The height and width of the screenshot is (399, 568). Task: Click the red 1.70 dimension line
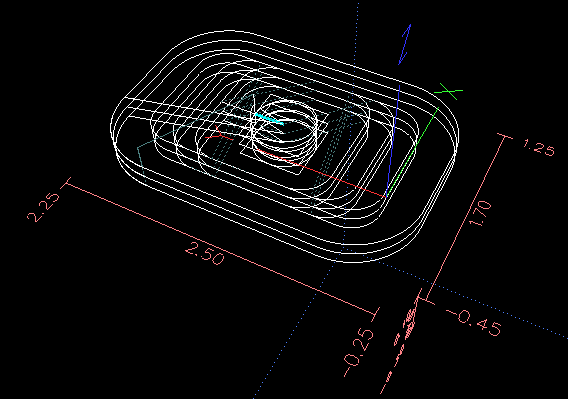point(465,217)
